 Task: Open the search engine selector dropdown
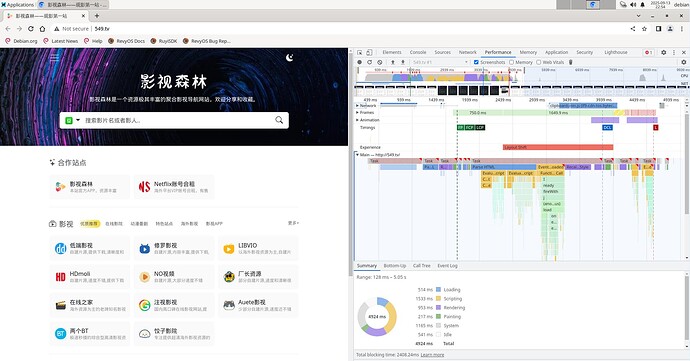pos(78,120)
